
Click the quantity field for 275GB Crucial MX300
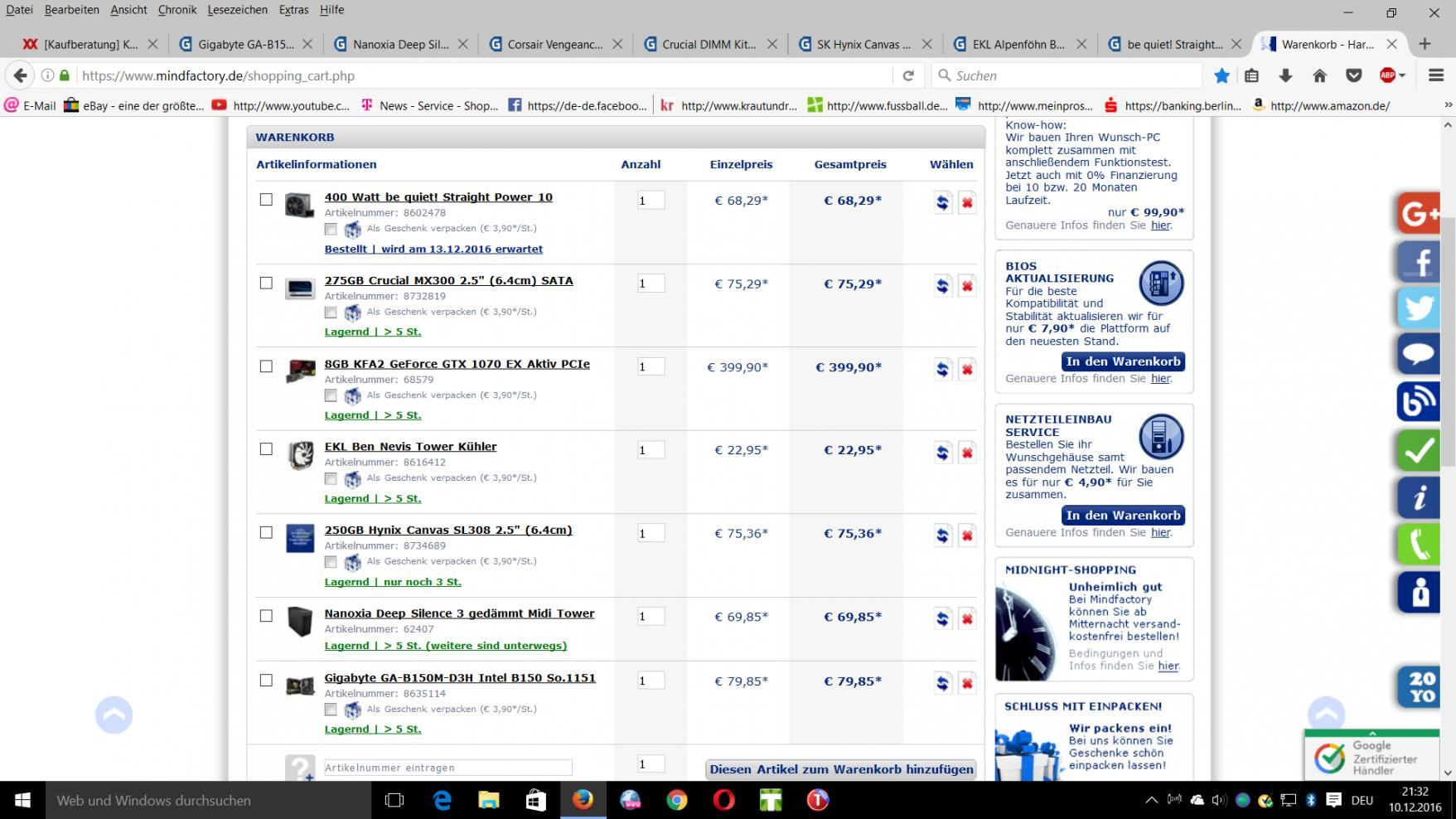[651, 283]
